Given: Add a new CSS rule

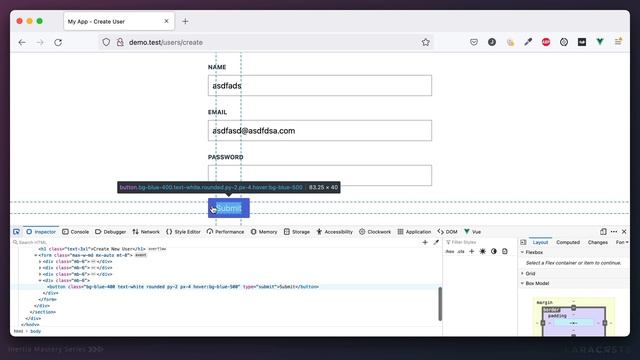Looking at the screenshot, I should [471, 251].
